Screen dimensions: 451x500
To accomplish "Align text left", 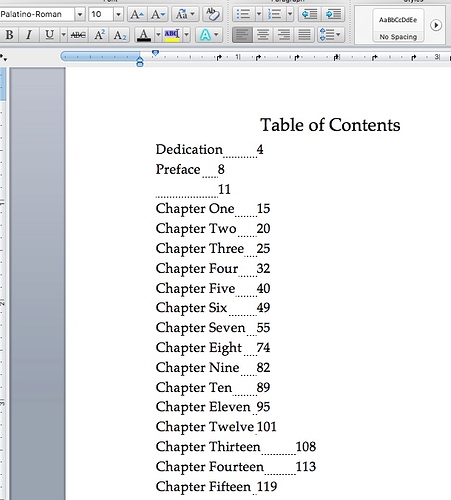I will click(x=242, y=35).
